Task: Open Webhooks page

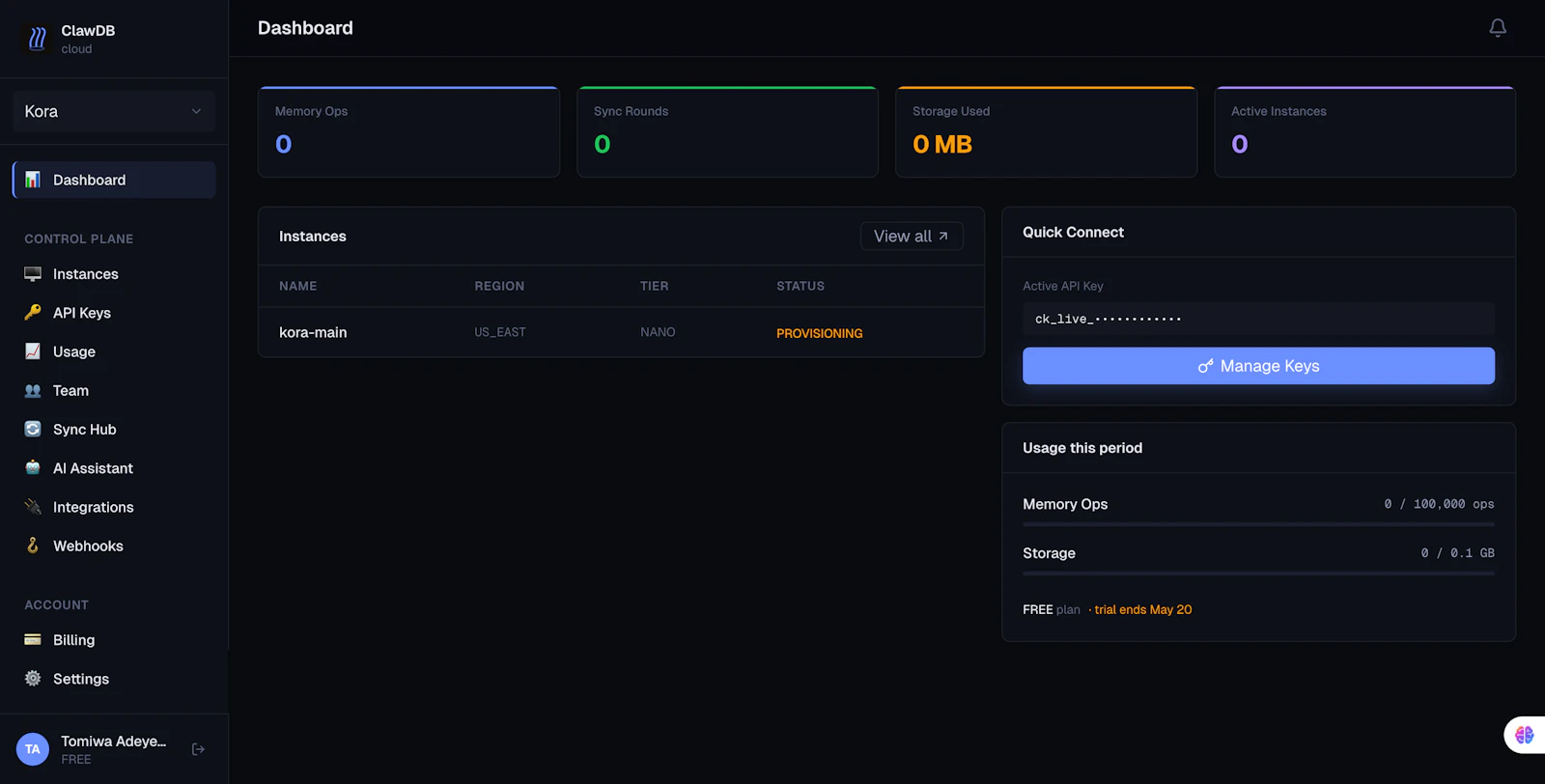Action: coord(114,546)
